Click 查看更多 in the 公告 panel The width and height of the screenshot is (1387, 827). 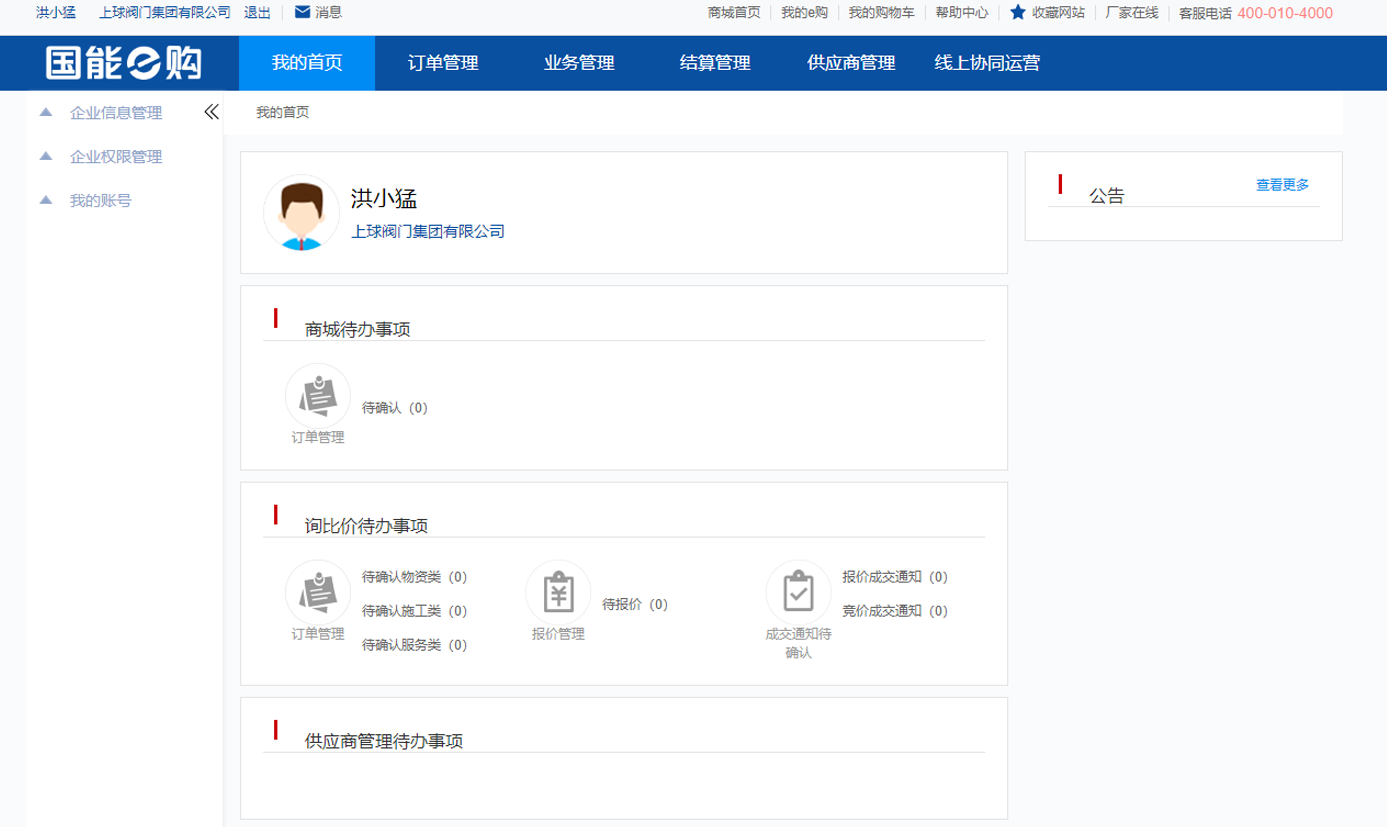(1282, 185)
